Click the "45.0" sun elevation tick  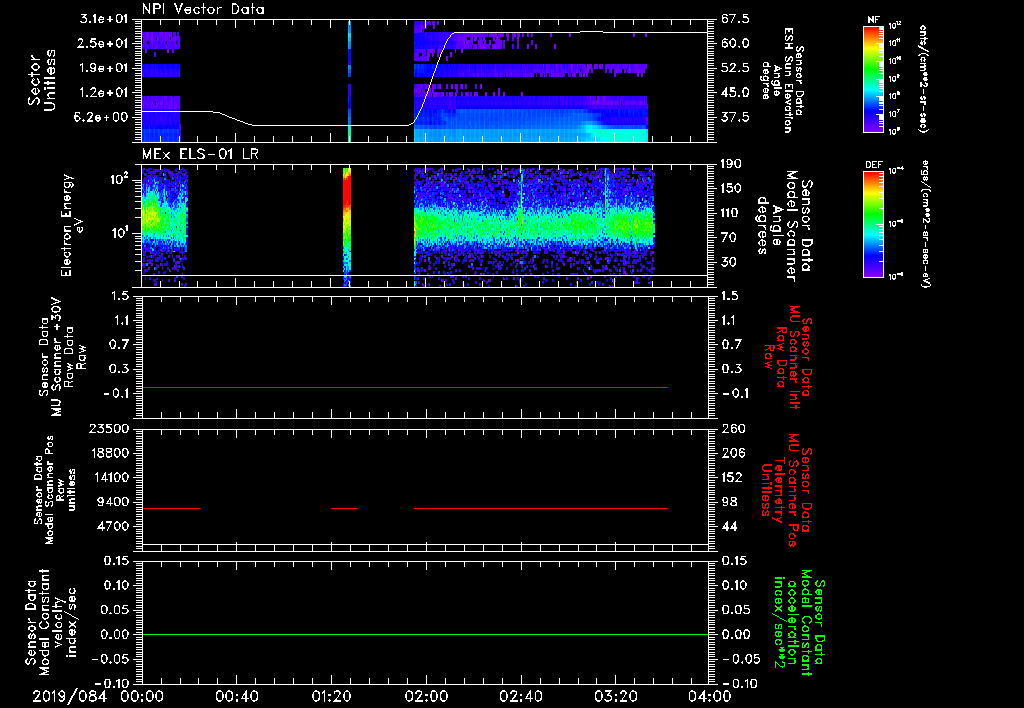click(735, 93)
